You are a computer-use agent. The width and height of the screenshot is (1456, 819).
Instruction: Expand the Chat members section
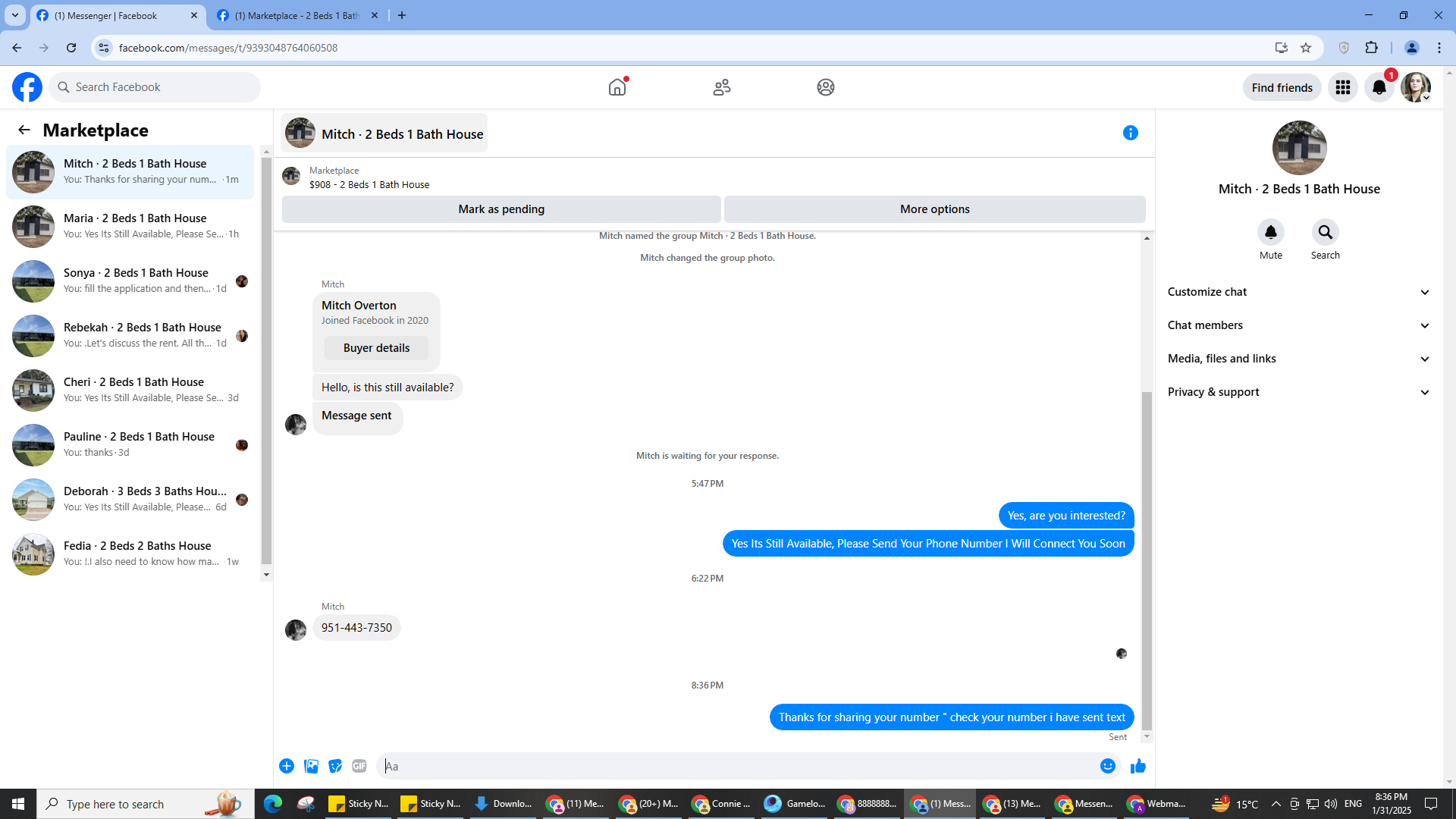(x=1299, y=325)
